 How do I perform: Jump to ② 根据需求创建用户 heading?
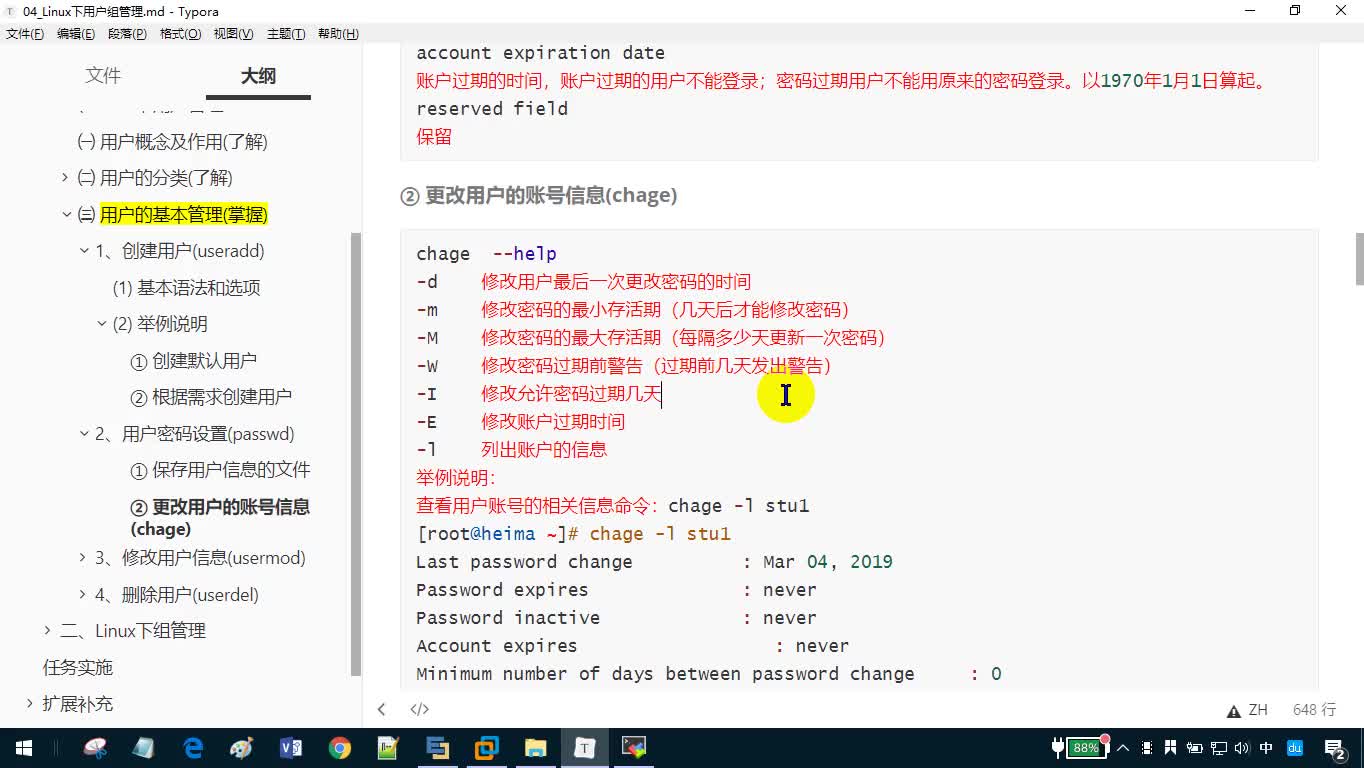tap(211, 397)
